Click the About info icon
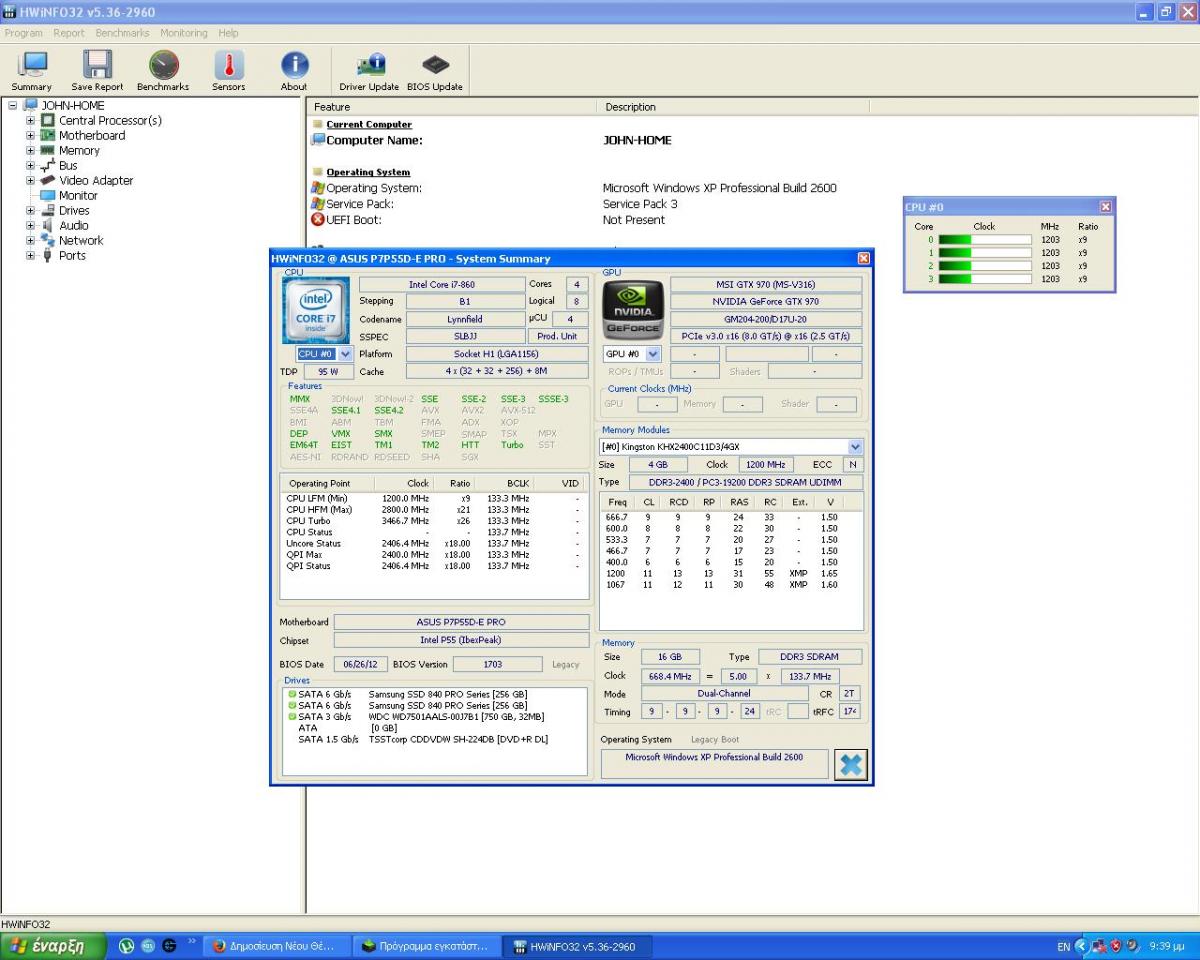Viewport: 1200px width, 960px height. [x=294, y=64]
